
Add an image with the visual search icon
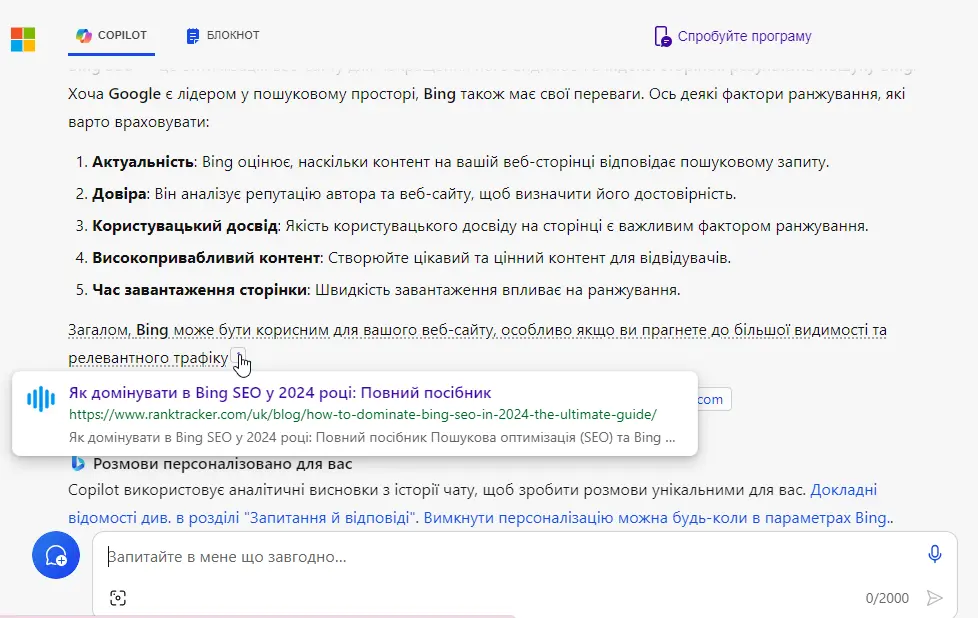pos(118,598)
